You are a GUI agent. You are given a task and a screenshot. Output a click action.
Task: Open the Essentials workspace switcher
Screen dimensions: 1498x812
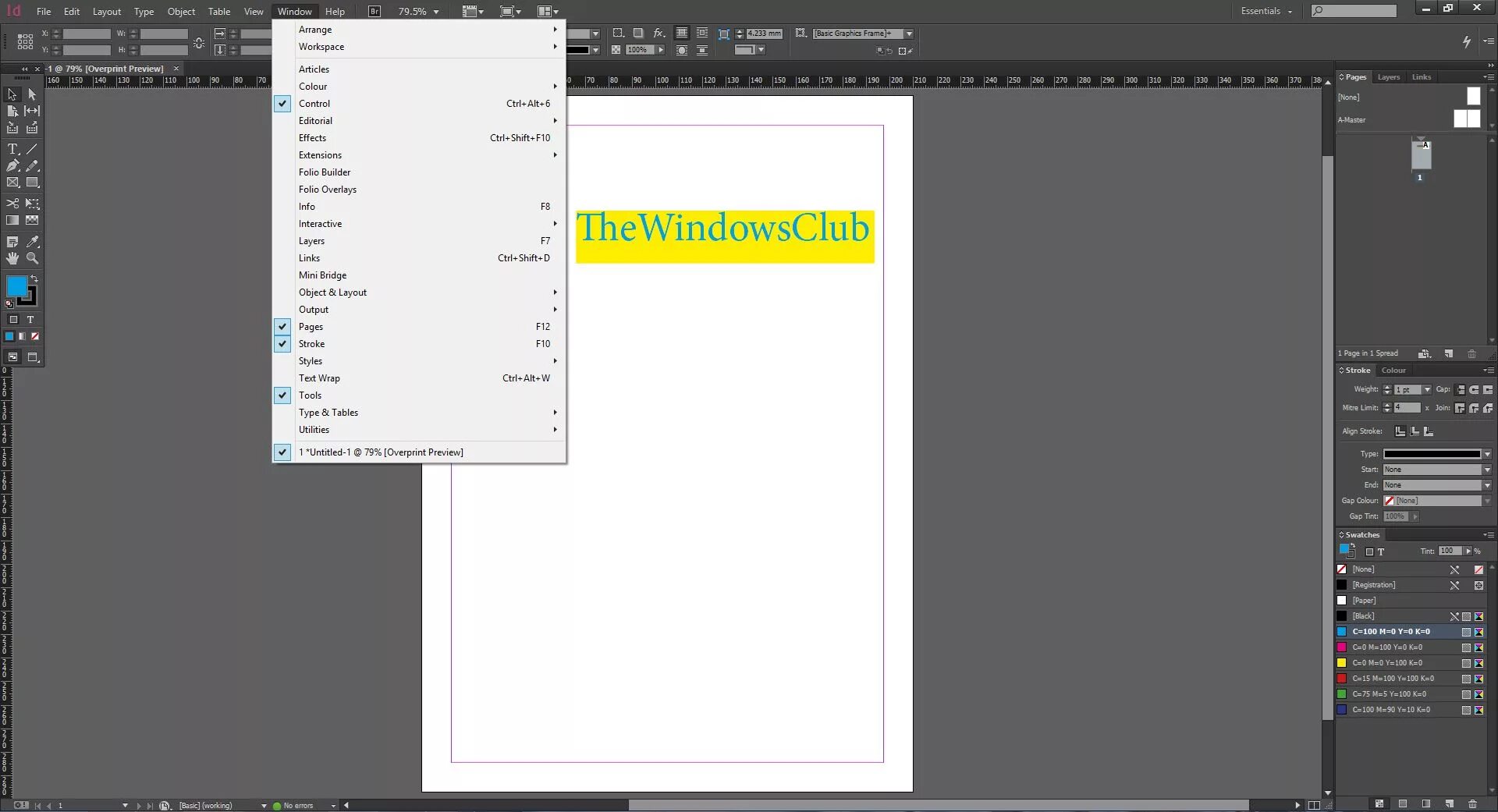click(x=1266, y=11)
